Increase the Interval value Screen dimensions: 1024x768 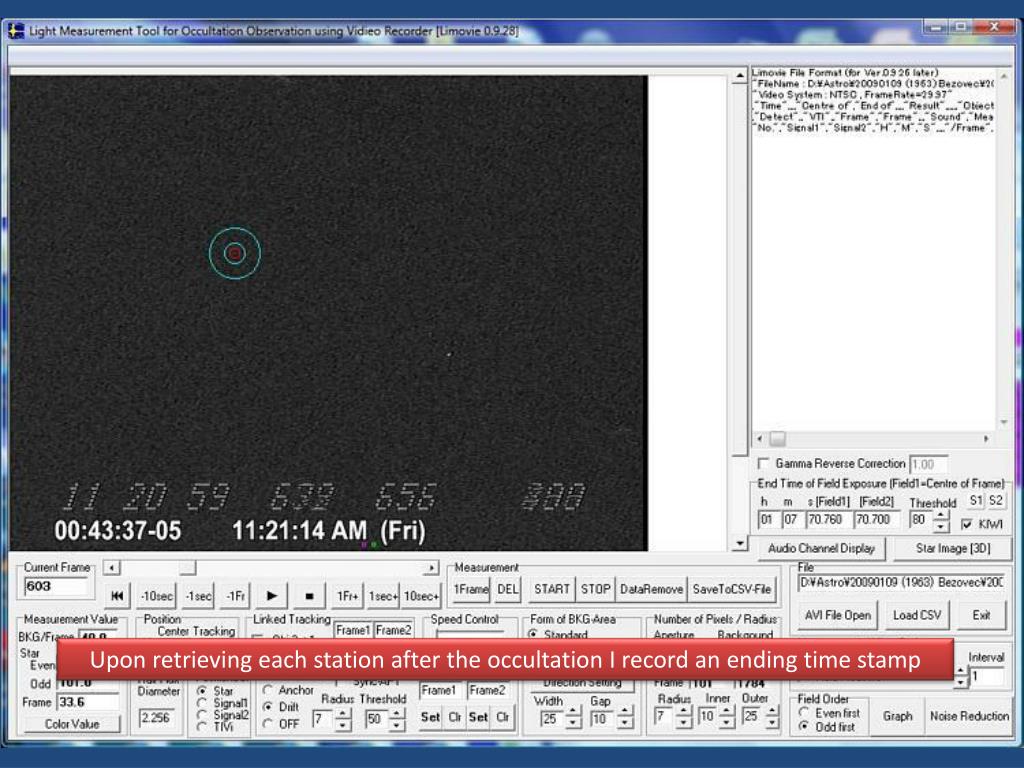click(960, 671)
